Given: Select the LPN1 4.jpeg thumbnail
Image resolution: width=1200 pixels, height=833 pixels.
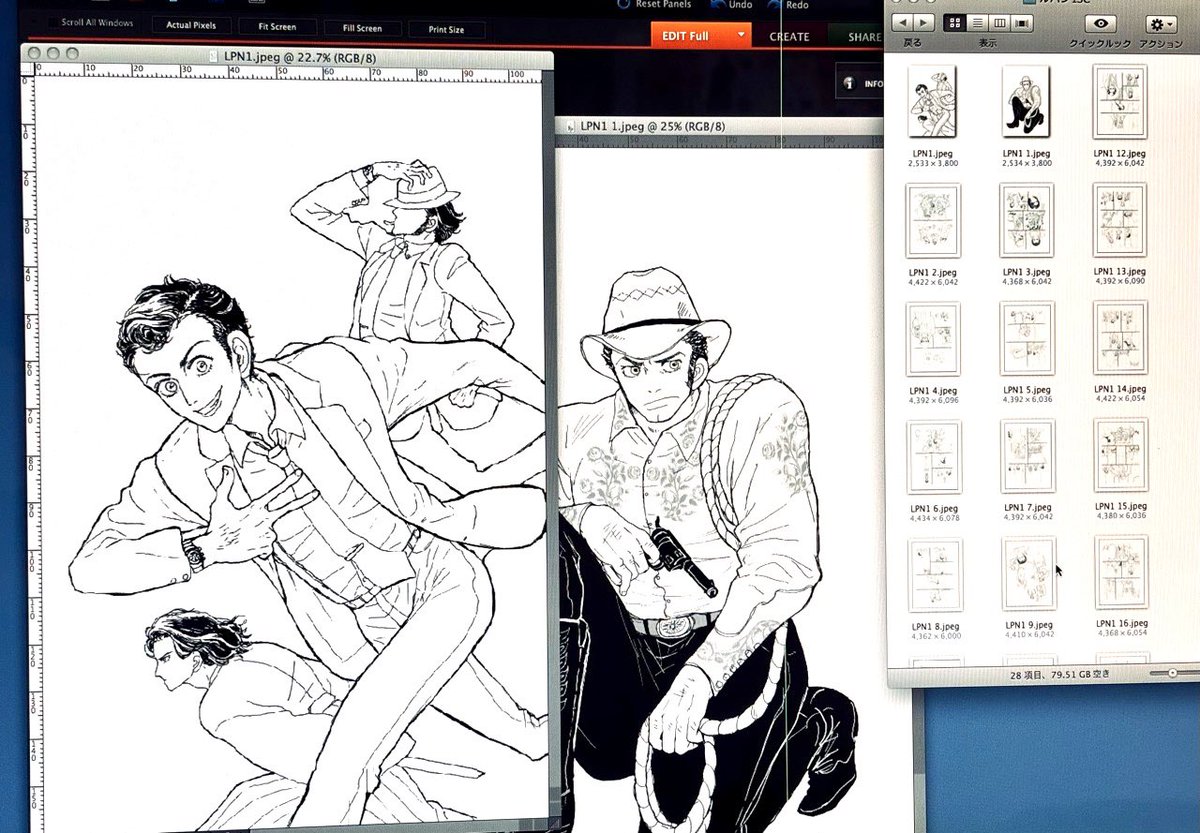Looking at the screenshot, I should click(x=933, y=340).
